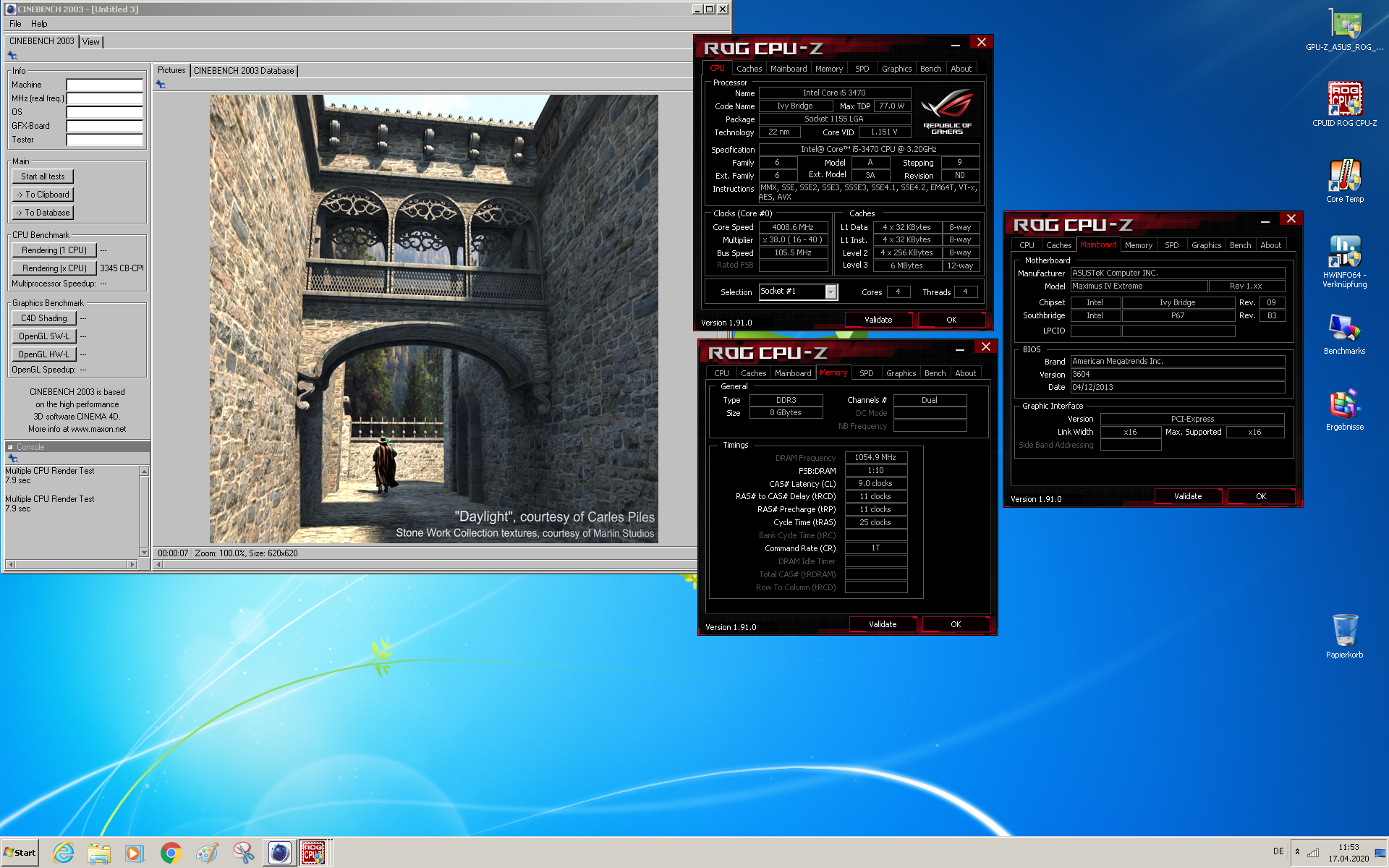Open GPU-Z ASUS ROG desktop shortcut
The width and height of the screenshot is (1389, 868).
(1344, 29)
